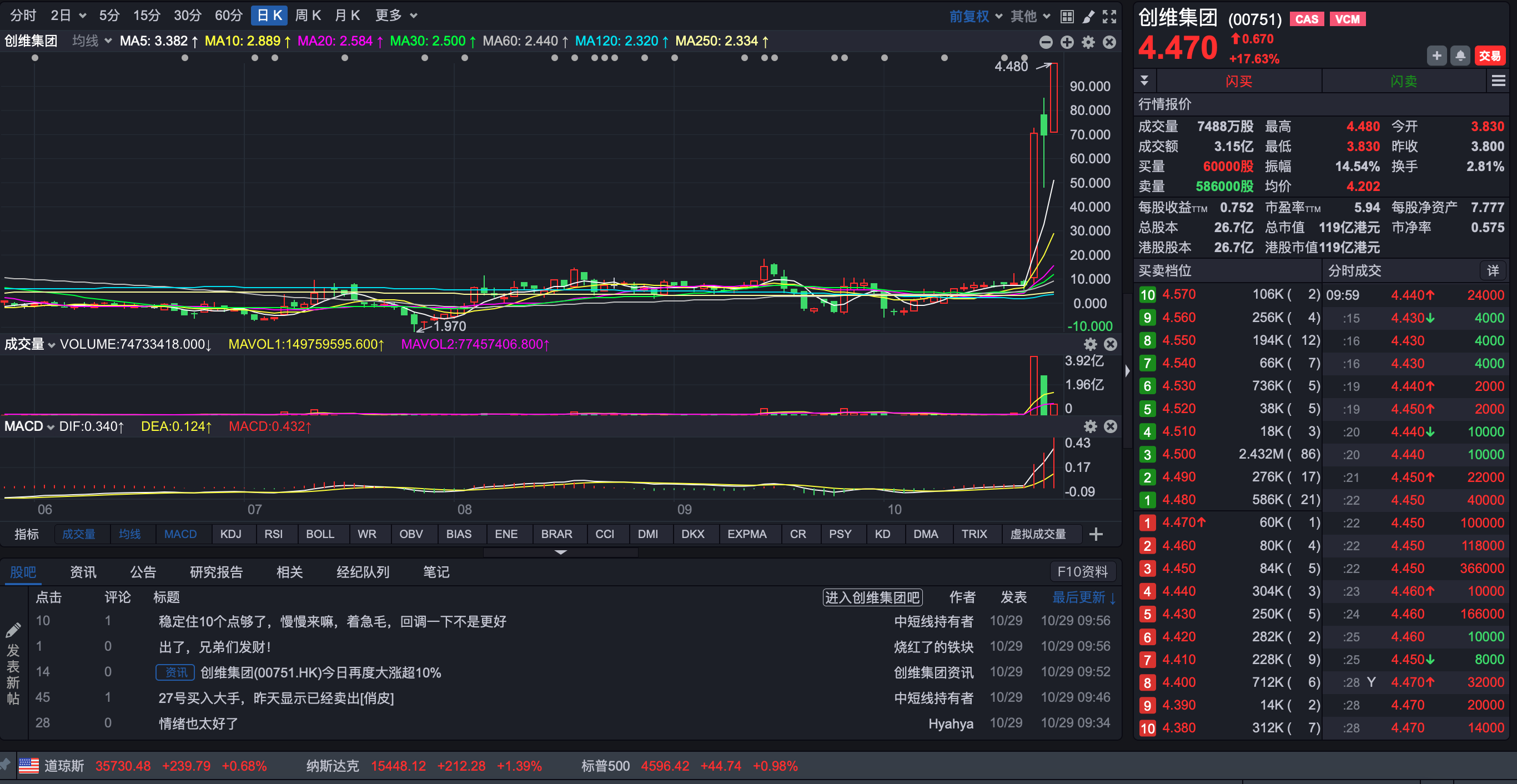Collapse quote panel with double-down arrow icon

[x=1144, y=81]
